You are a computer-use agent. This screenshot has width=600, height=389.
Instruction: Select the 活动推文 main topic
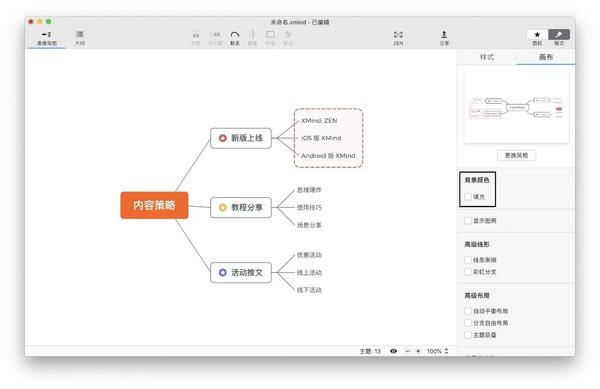point(241,272)
